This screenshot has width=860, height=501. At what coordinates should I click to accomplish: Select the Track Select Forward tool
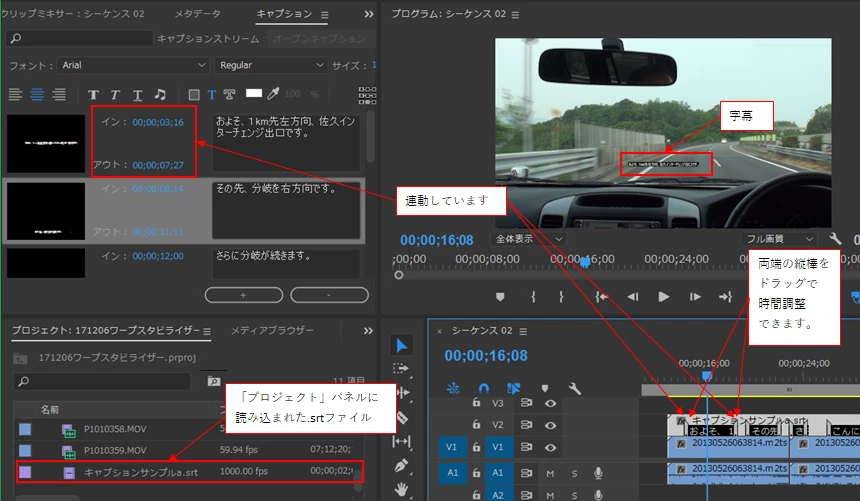coord(401,368)
